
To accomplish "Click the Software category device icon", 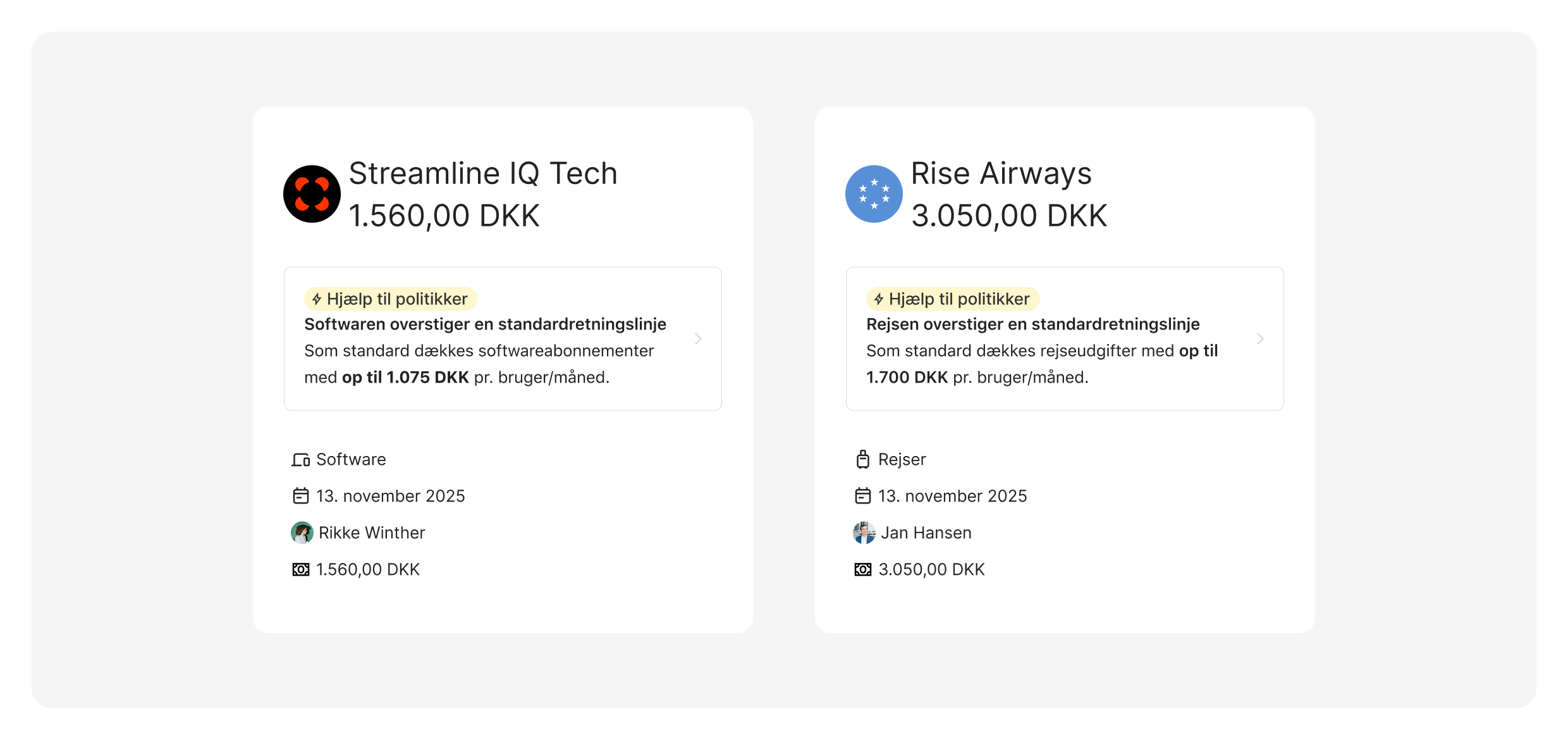I will pyautogui.click(x=300, y=460).
